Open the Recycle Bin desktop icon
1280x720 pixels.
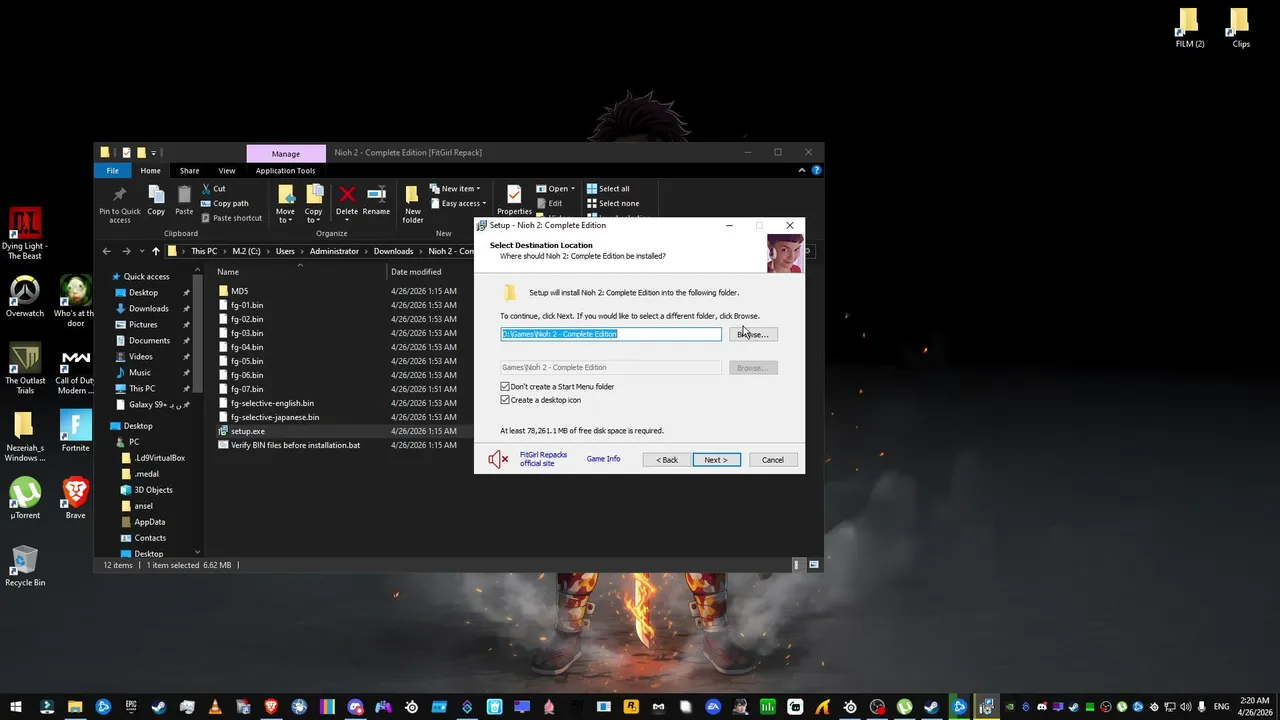click(25, 566)
